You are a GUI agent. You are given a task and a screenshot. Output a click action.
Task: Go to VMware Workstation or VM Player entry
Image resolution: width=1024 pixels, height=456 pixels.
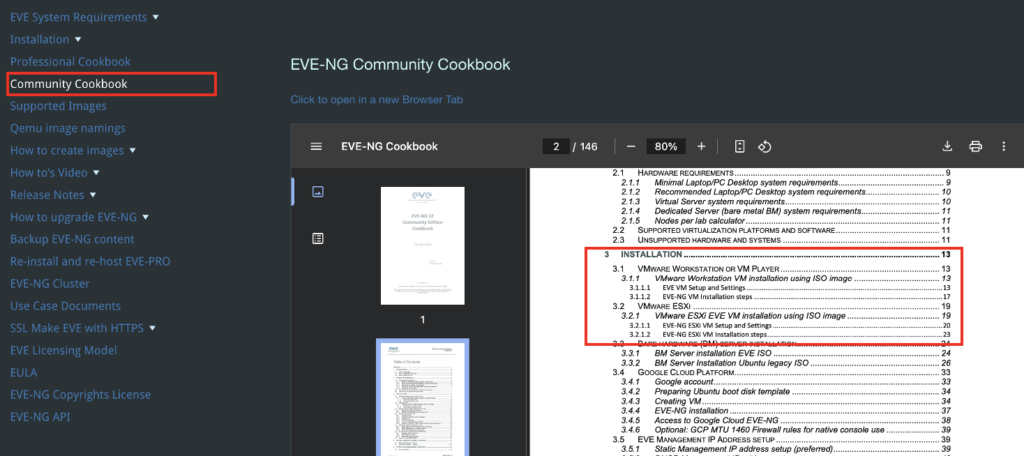[x=780, y=269]
